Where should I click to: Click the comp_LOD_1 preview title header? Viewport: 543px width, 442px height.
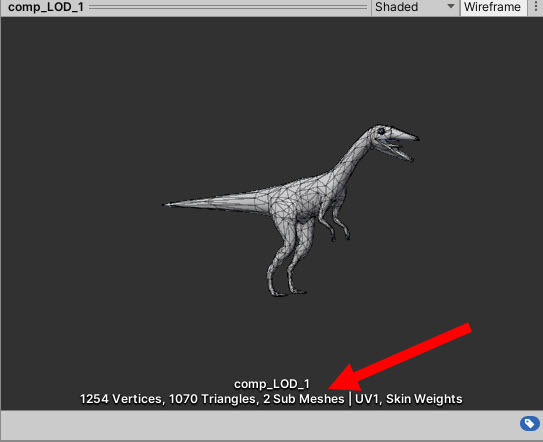46,7
